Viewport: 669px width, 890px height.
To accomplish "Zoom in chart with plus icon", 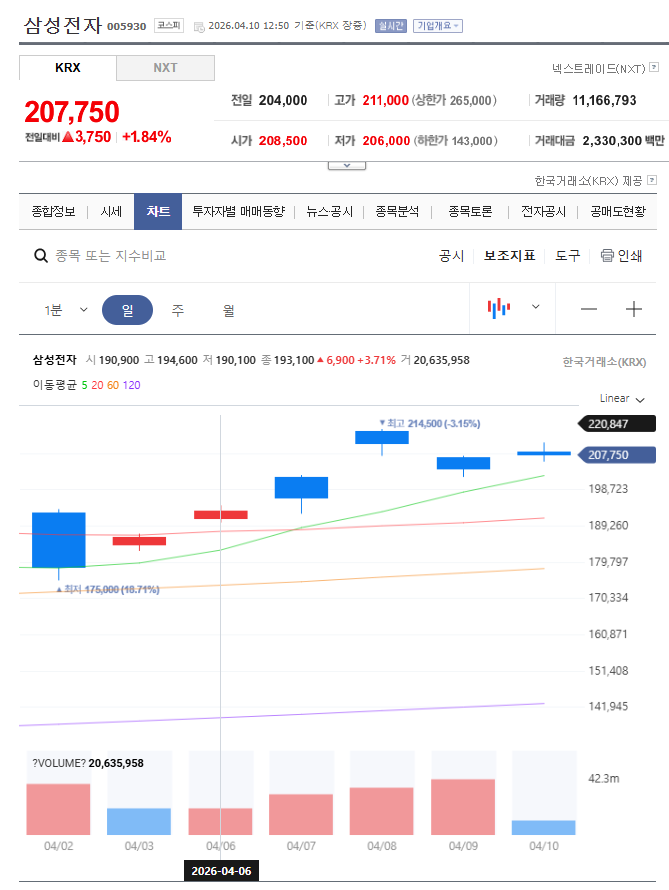I will click(x=633, y=309).
